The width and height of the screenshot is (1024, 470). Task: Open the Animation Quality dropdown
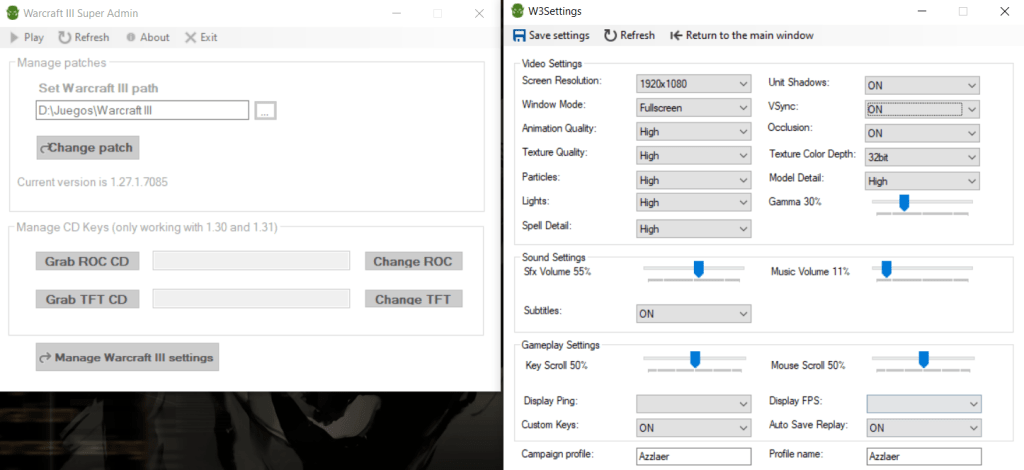pyautogui.click(x=694, y=132)
